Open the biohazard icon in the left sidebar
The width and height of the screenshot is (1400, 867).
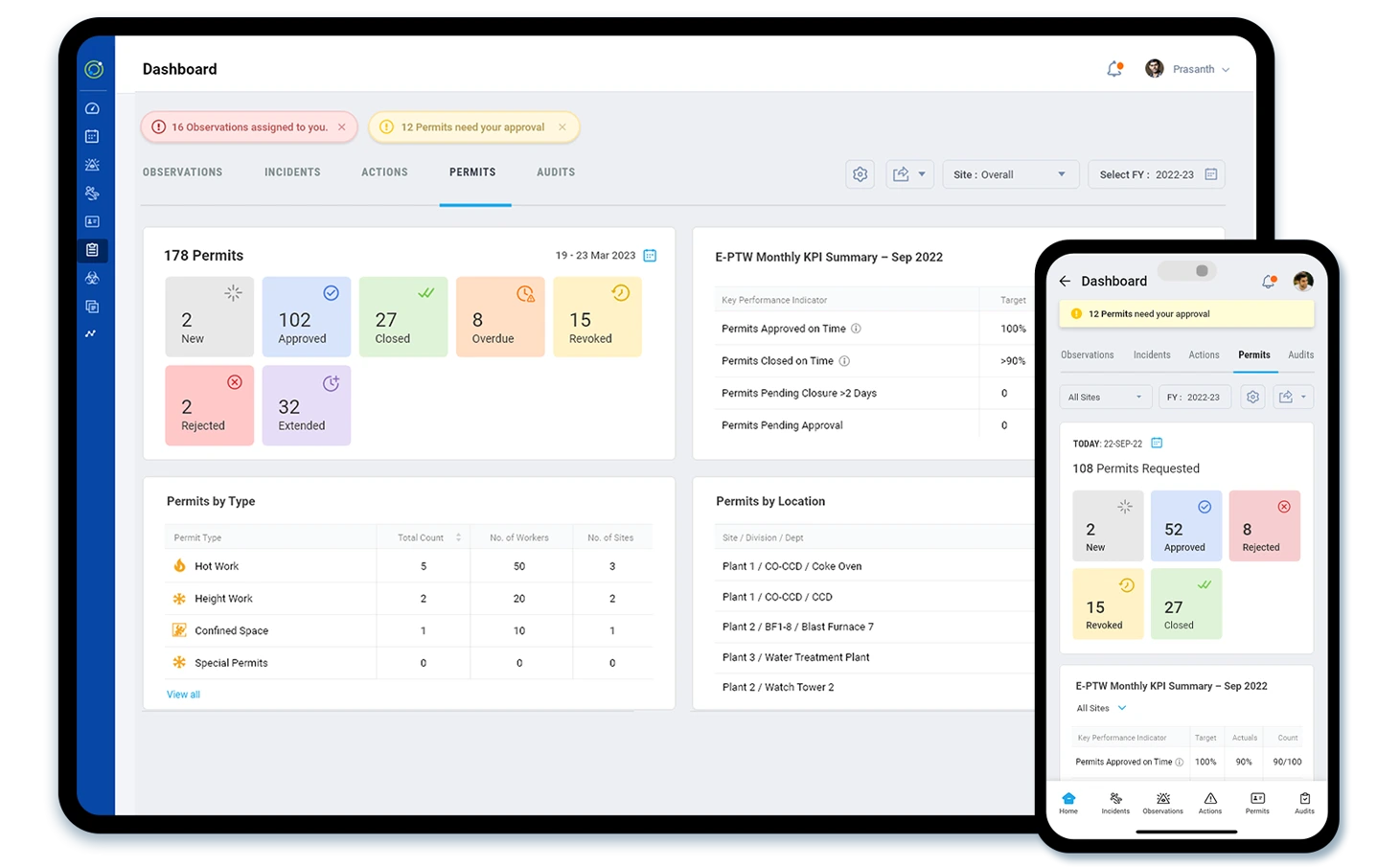tap(92, 278)
